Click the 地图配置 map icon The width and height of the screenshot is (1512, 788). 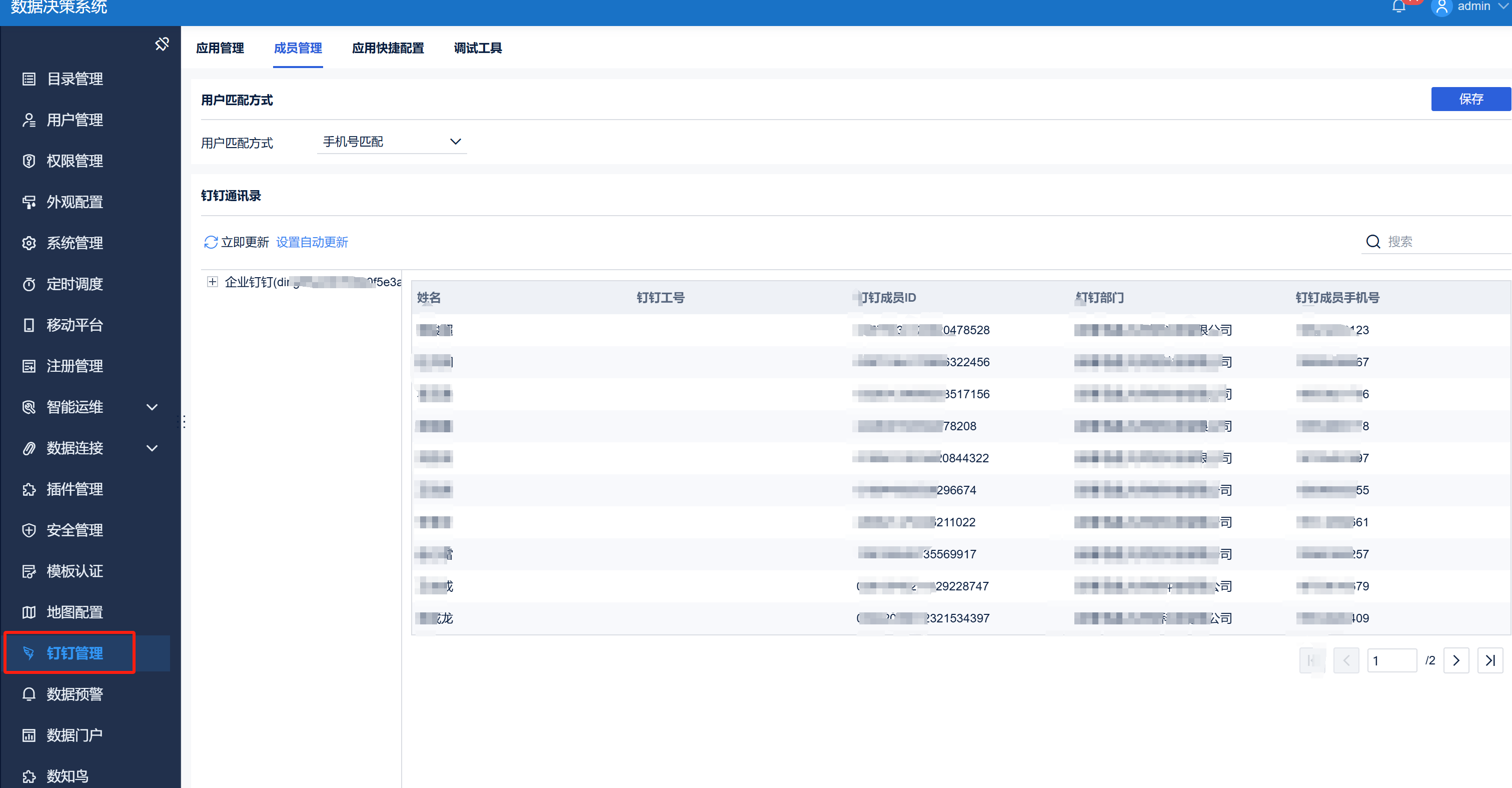(29, 612)
